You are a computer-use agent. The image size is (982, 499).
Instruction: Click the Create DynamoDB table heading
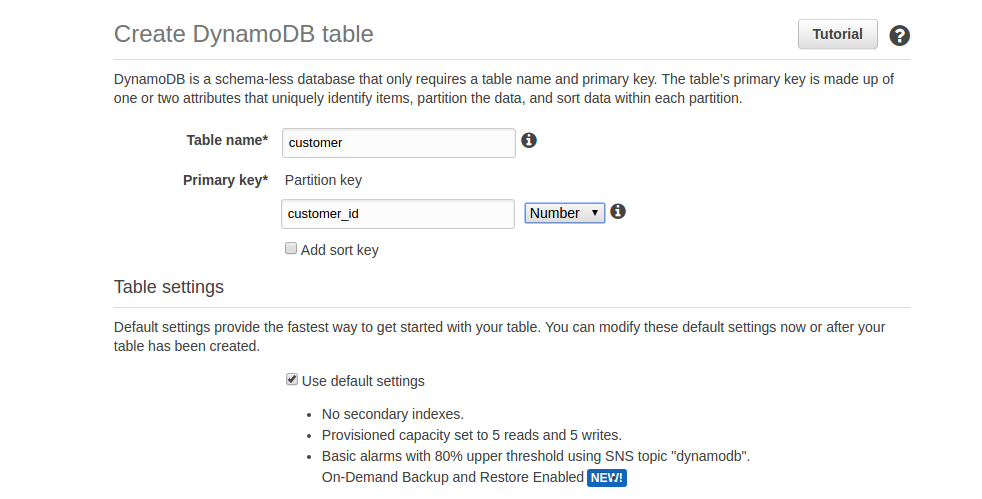244,34
